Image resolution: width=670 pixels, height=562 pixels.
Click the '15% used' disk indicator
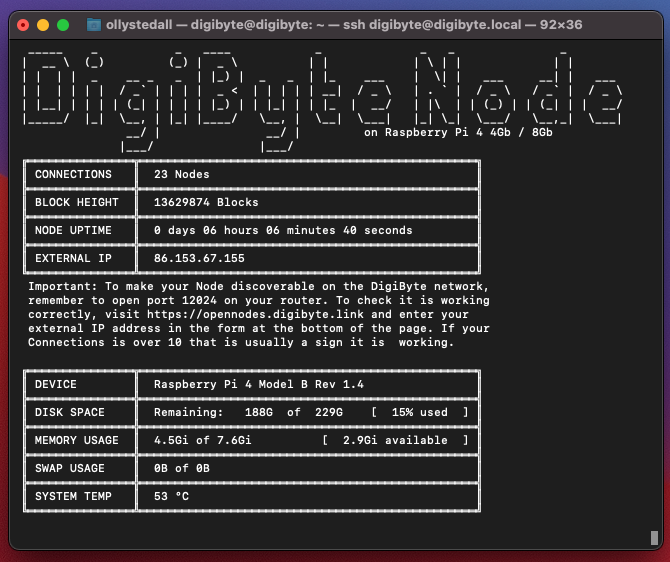click(420, 412)
